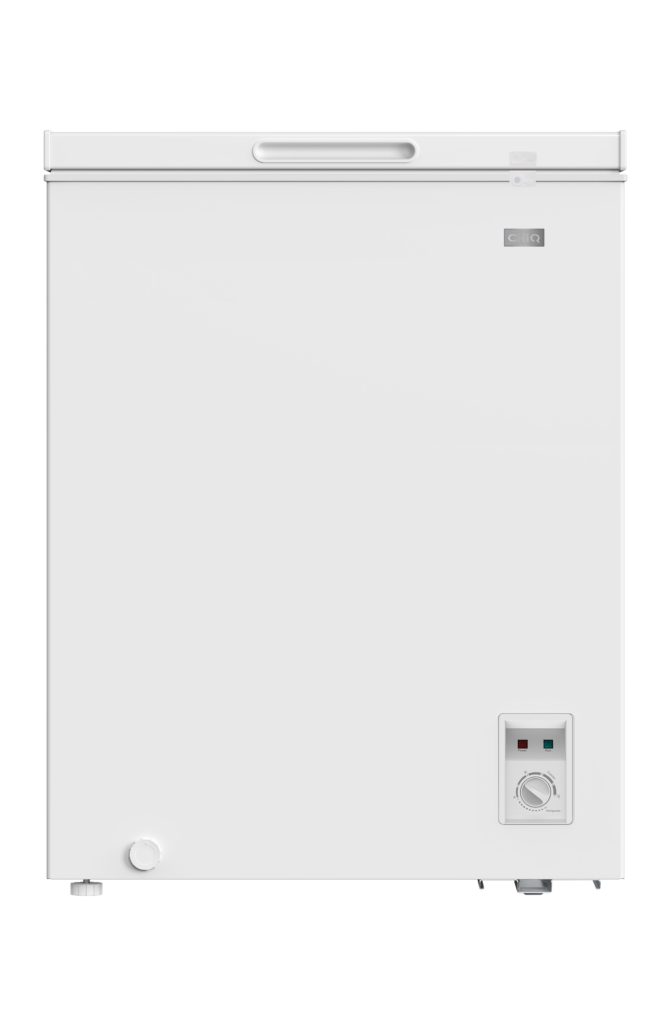The height and width of the screenshot is (1024, 671).
Task: Click the Freezer label above the dial
Action: point(551,775)
